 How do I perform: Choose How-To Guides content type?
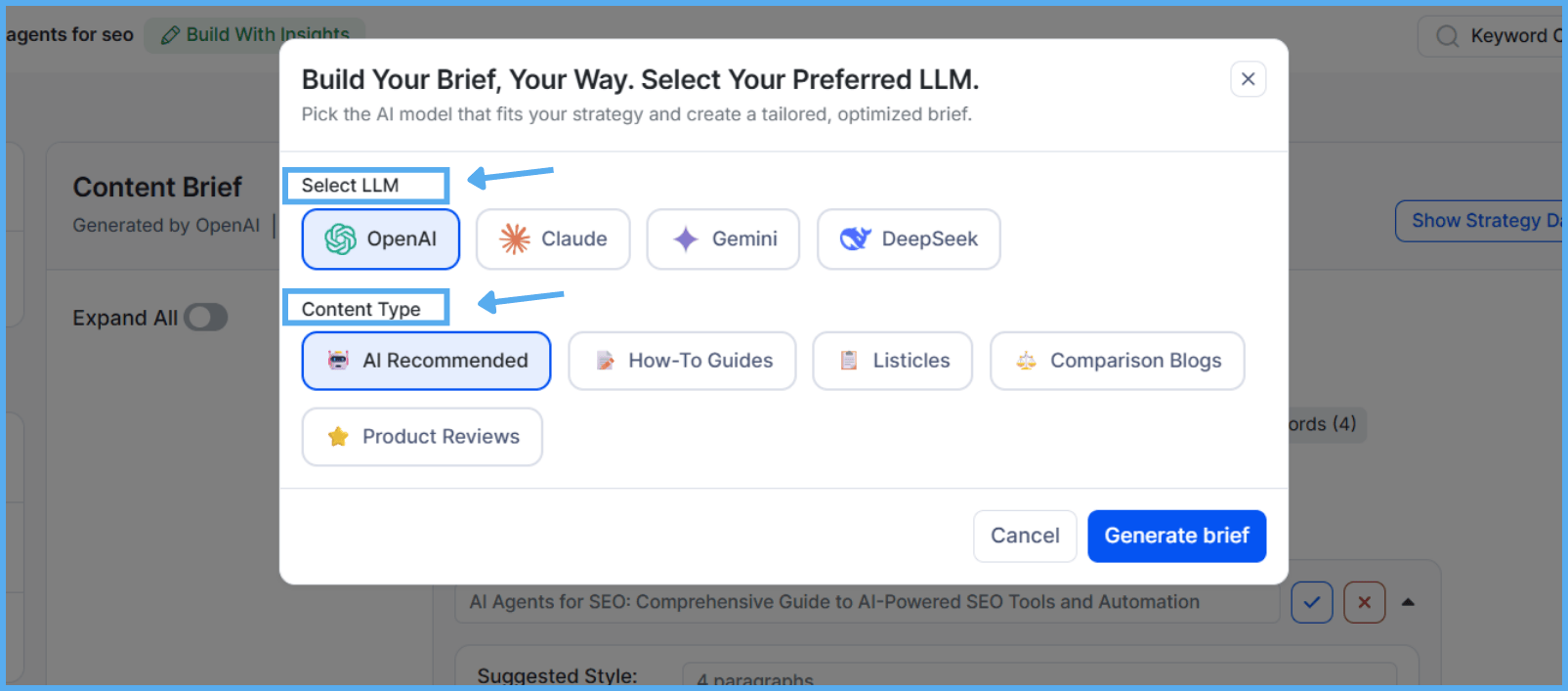coord(682,361)
